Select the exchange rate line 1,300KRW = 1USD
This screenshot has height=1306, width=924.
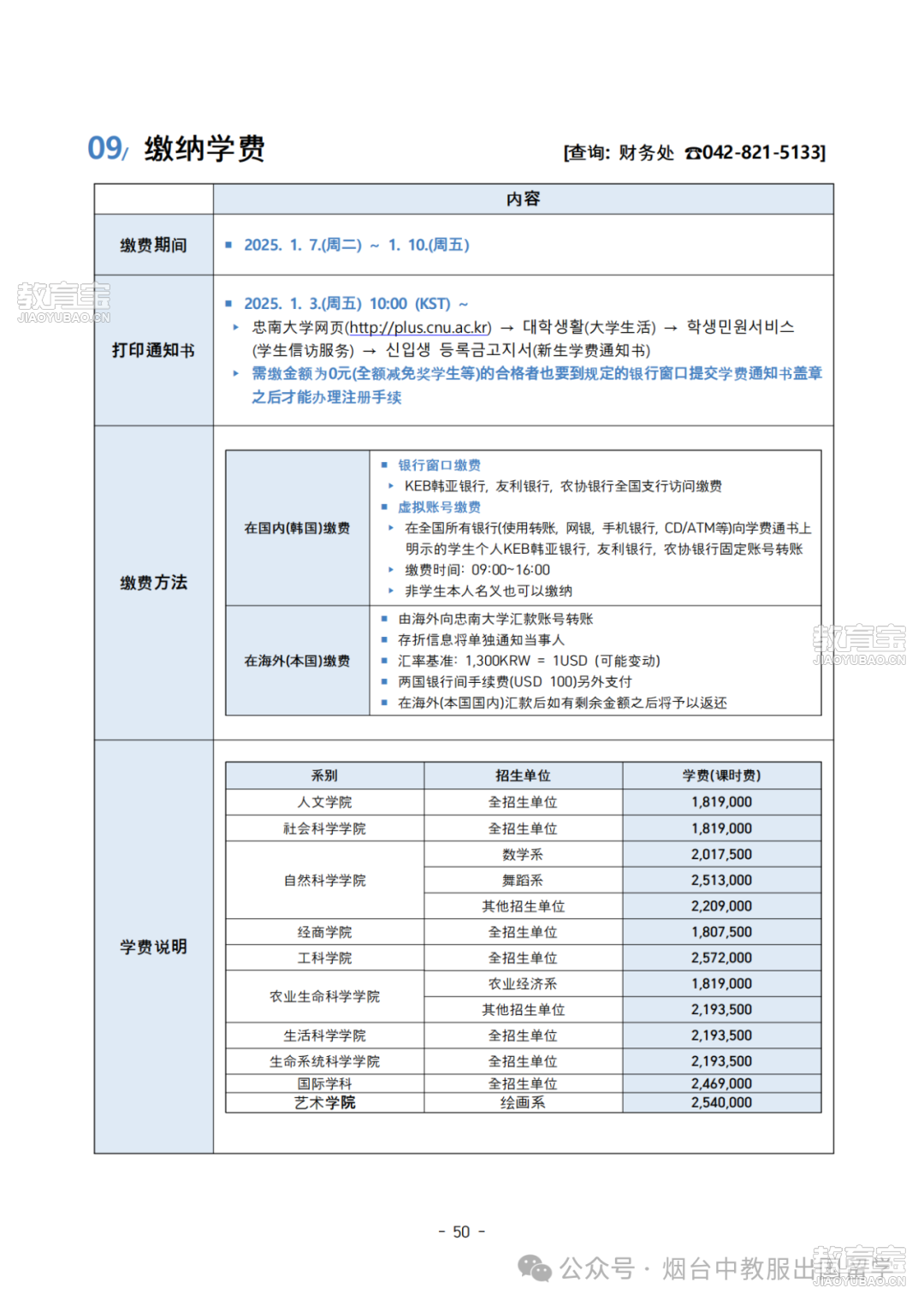point(529,661)
